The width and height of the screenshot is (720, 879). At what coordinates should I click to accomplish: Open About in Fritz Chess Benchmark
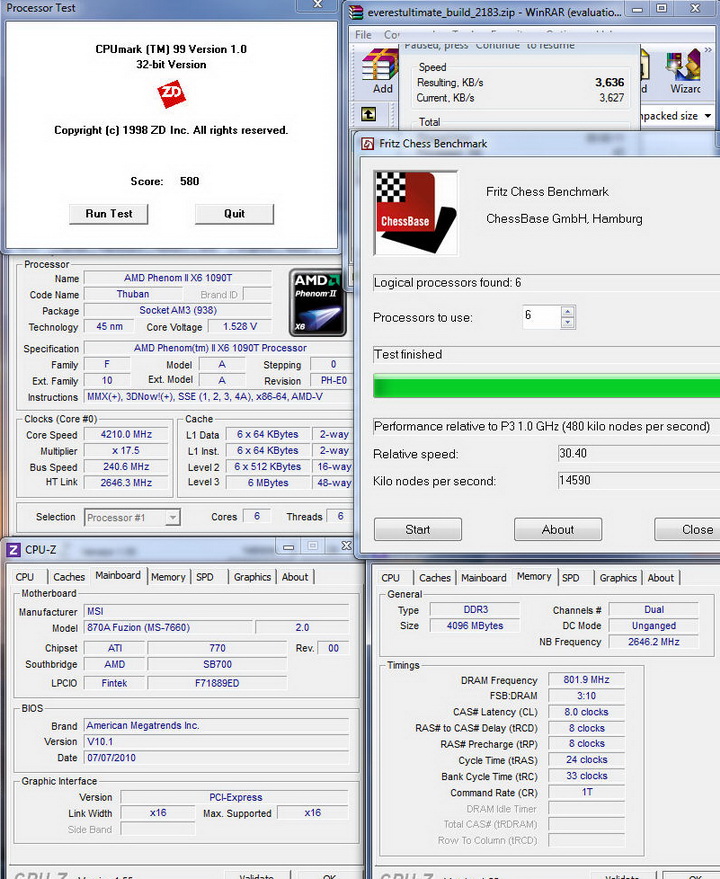point(558,529)
